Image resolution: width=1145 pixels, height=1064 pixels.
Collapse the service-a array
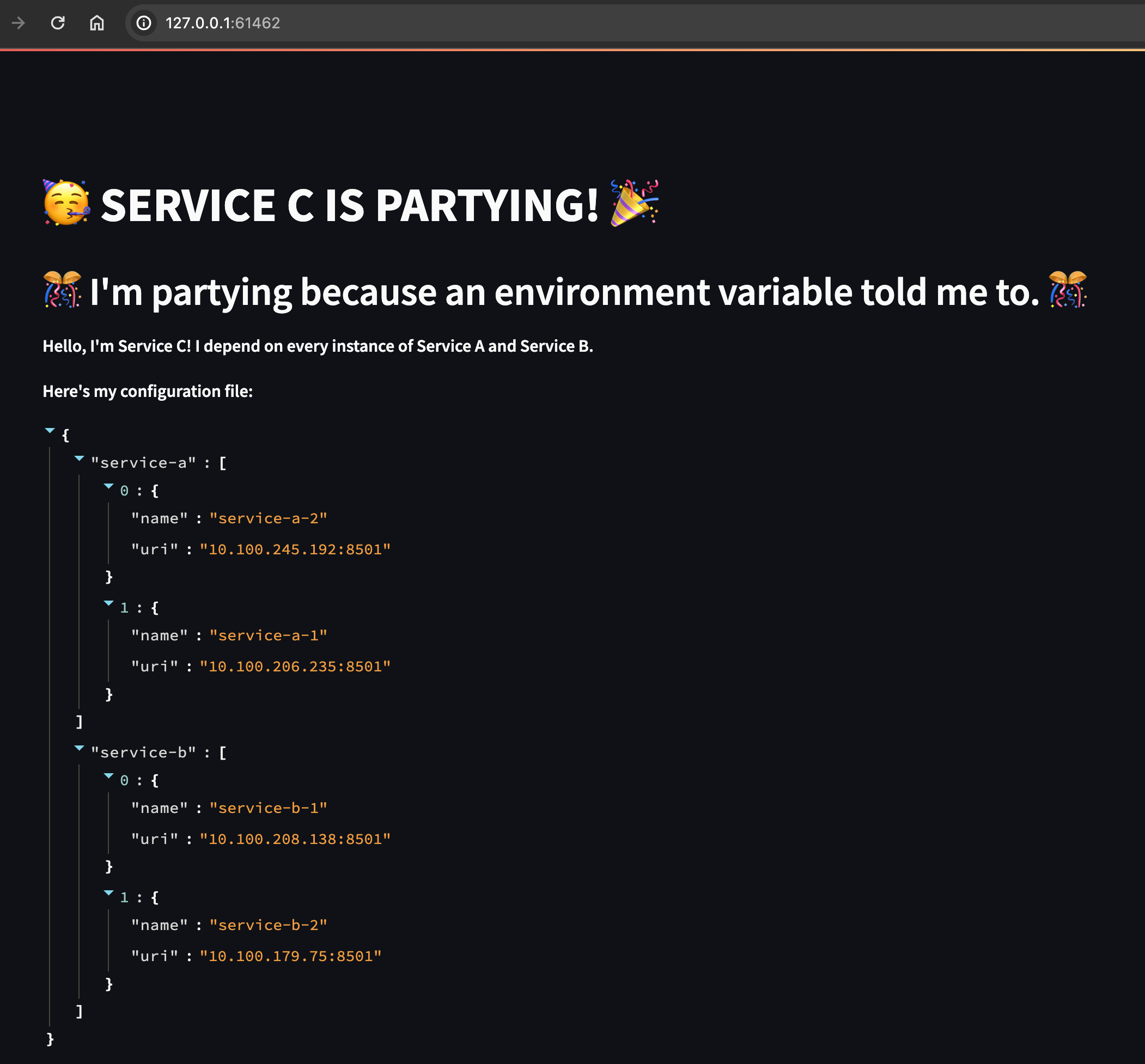[x=79, y=458]
